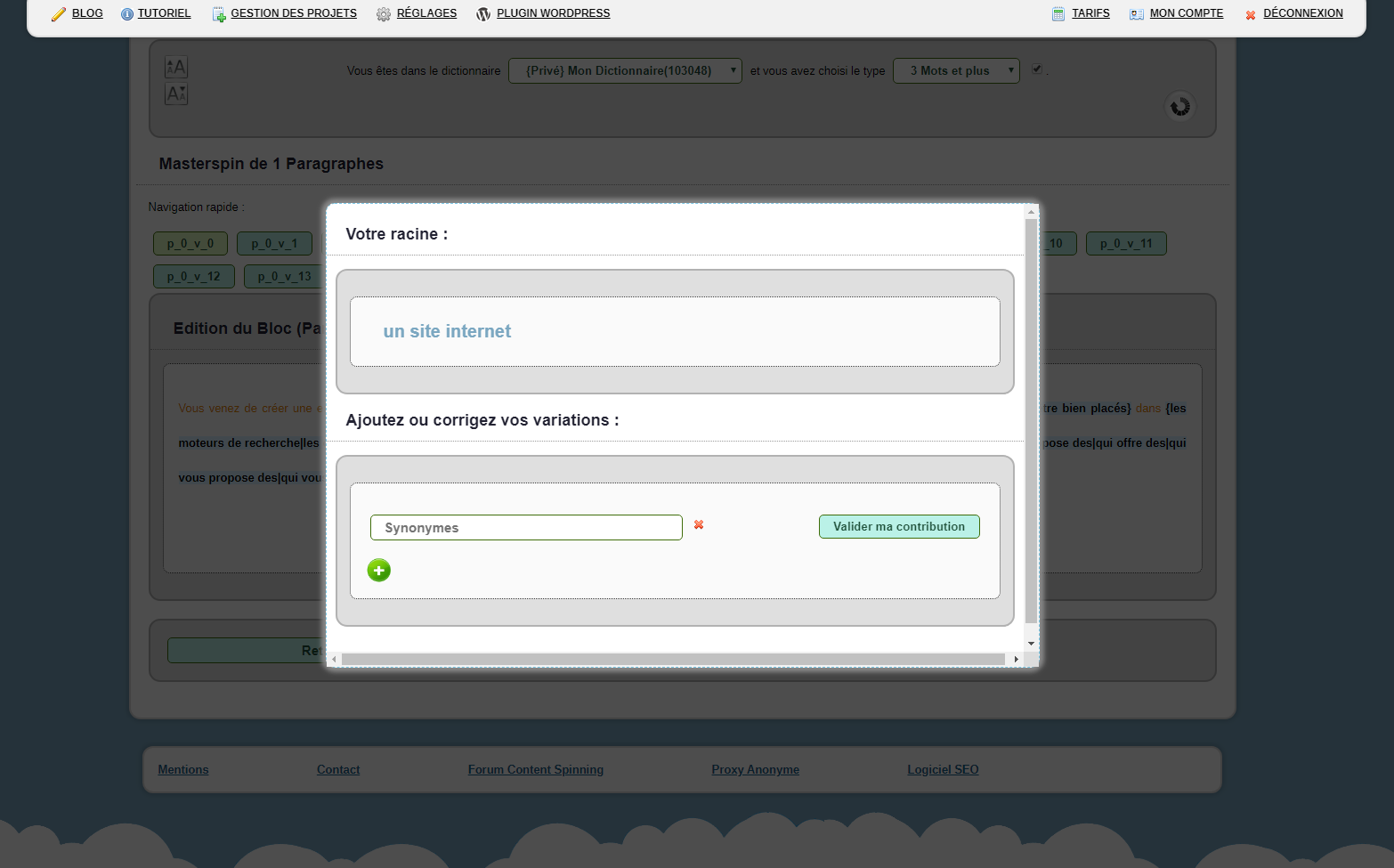
Task: Decrease text size with the small A icon
Action: (176, 93)
